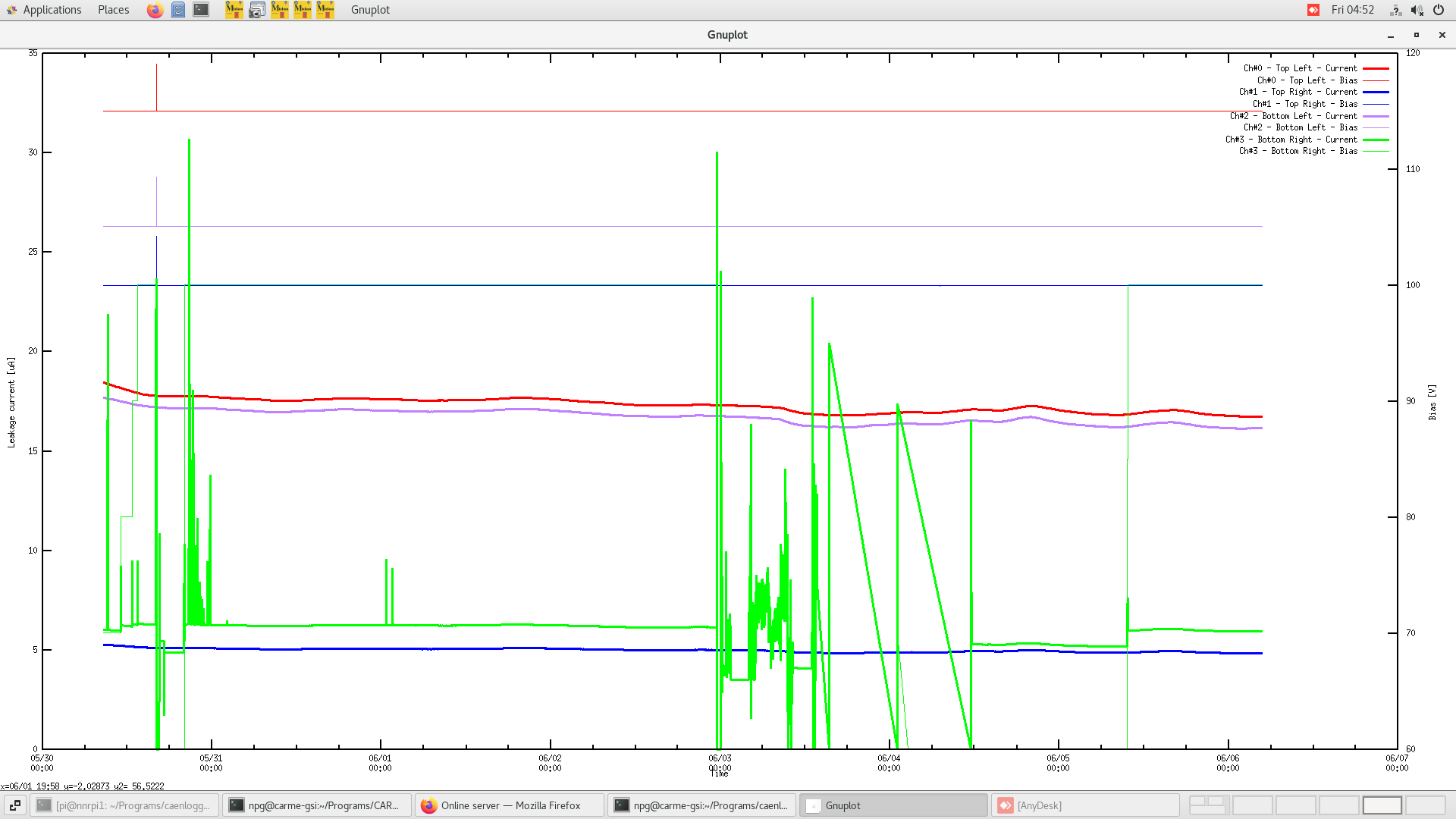Open the text editor icon in top panel
This screenshot has width=1456, height=819.
[178, 10]
